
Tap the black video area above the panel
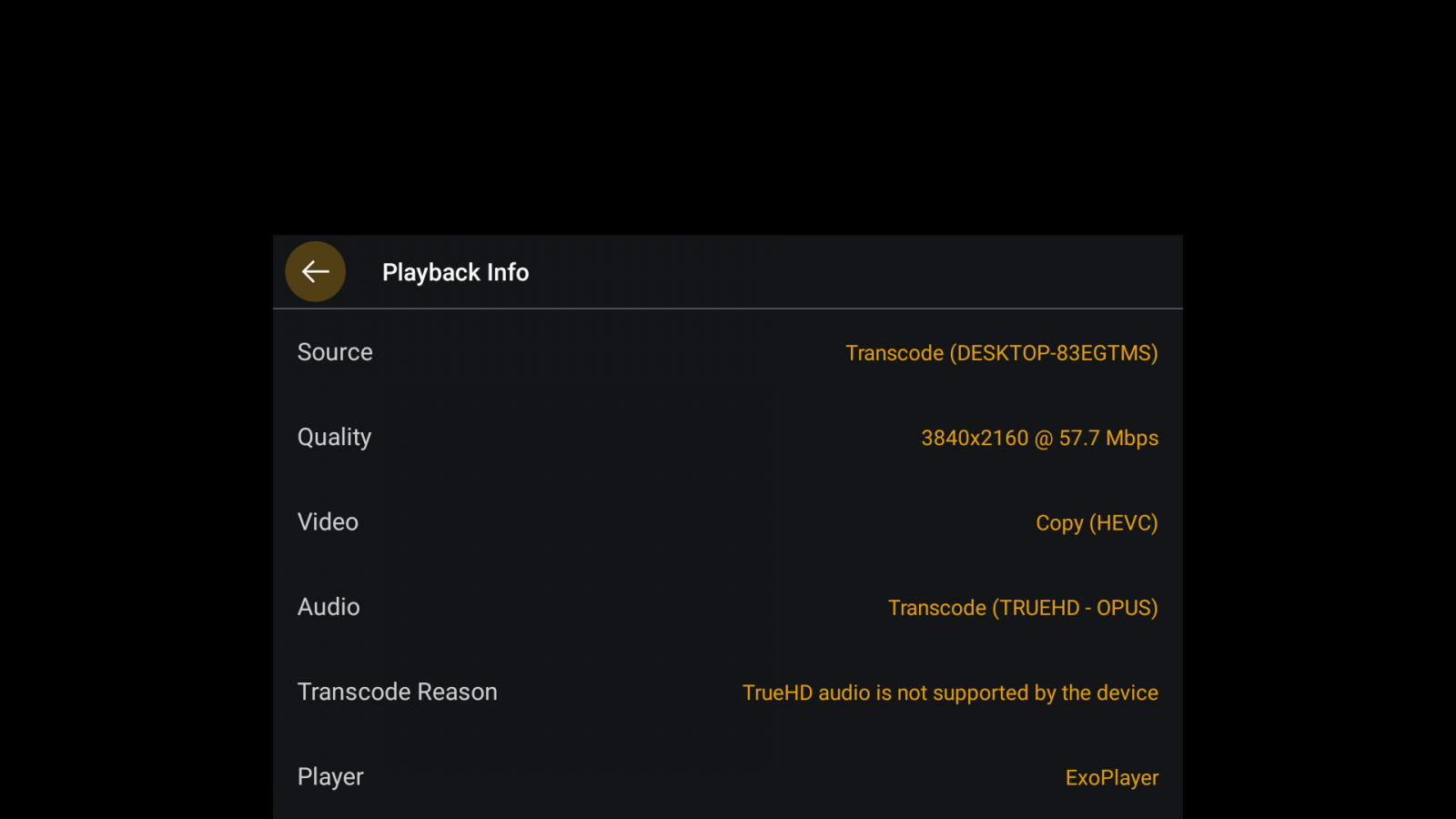(728, 116)
